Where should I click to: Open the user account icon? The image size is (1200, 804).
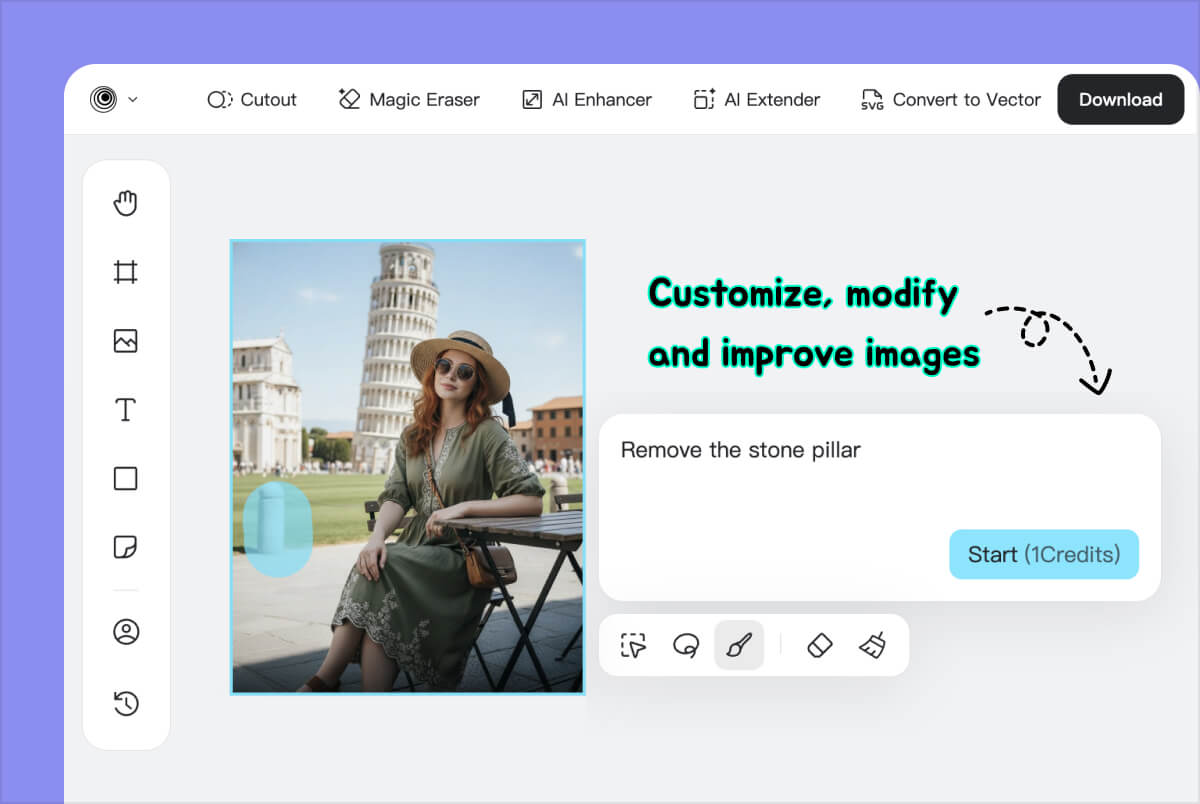(x=126, y=632)
